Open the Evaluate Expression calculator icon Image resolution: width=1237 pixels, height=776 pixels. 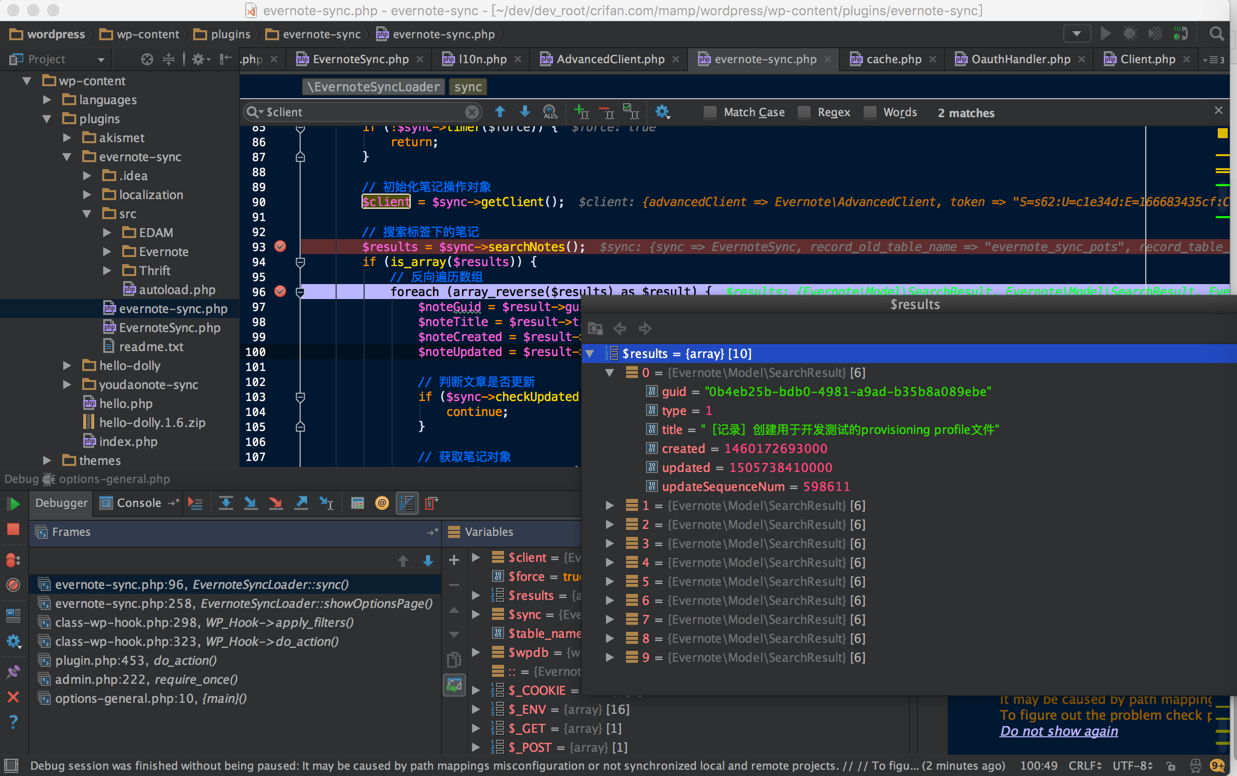[357, 504]
